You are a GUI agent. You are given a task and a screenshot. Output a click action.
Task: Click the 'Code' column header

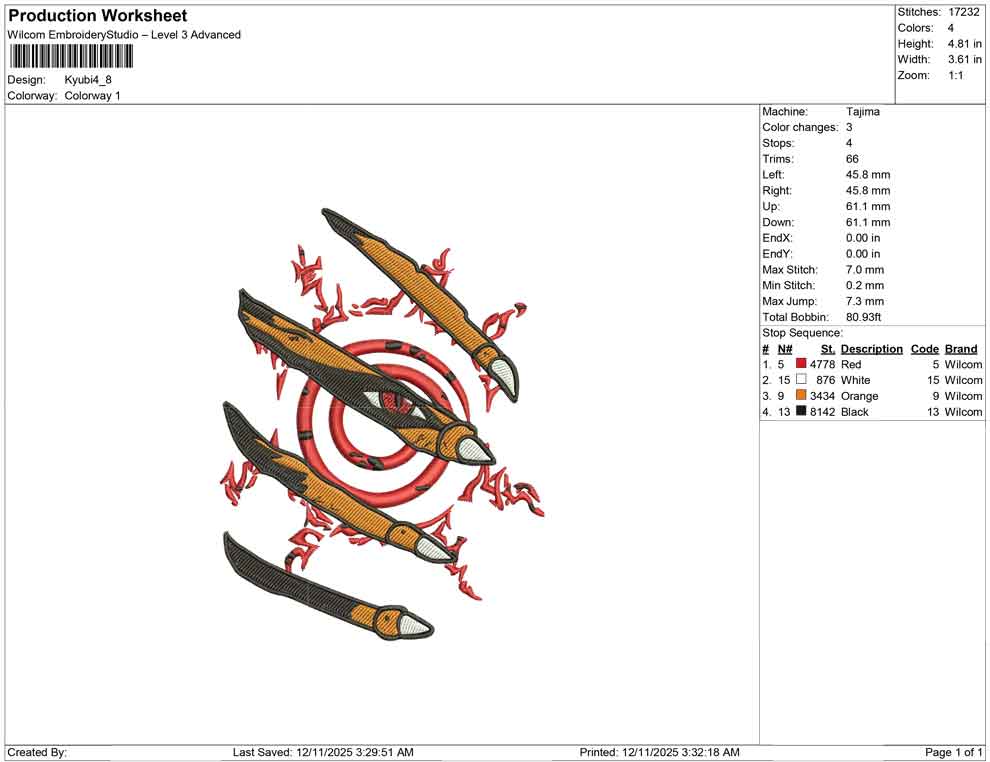tap(925, 348)
